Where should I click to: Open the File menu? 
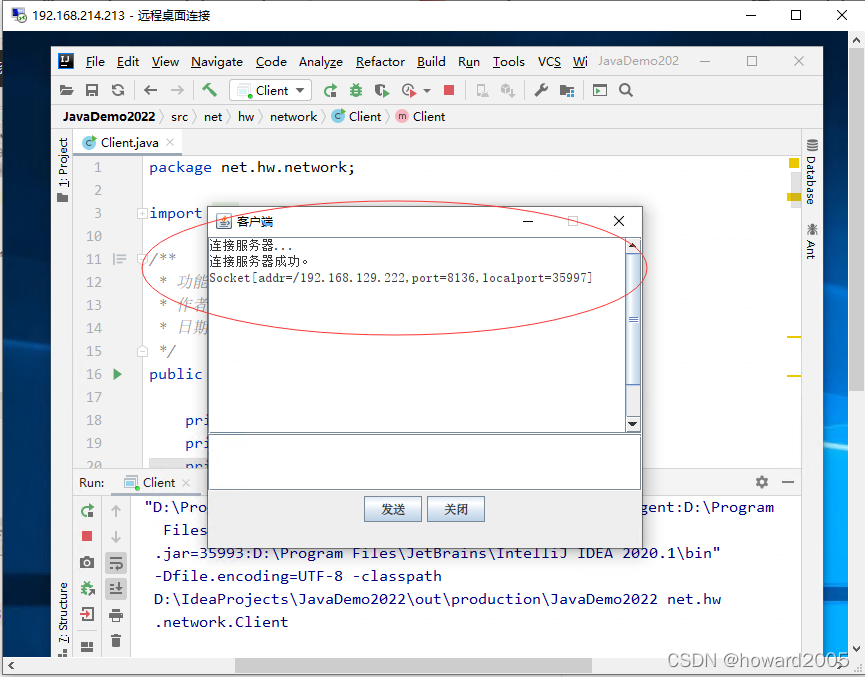[95, 62]
